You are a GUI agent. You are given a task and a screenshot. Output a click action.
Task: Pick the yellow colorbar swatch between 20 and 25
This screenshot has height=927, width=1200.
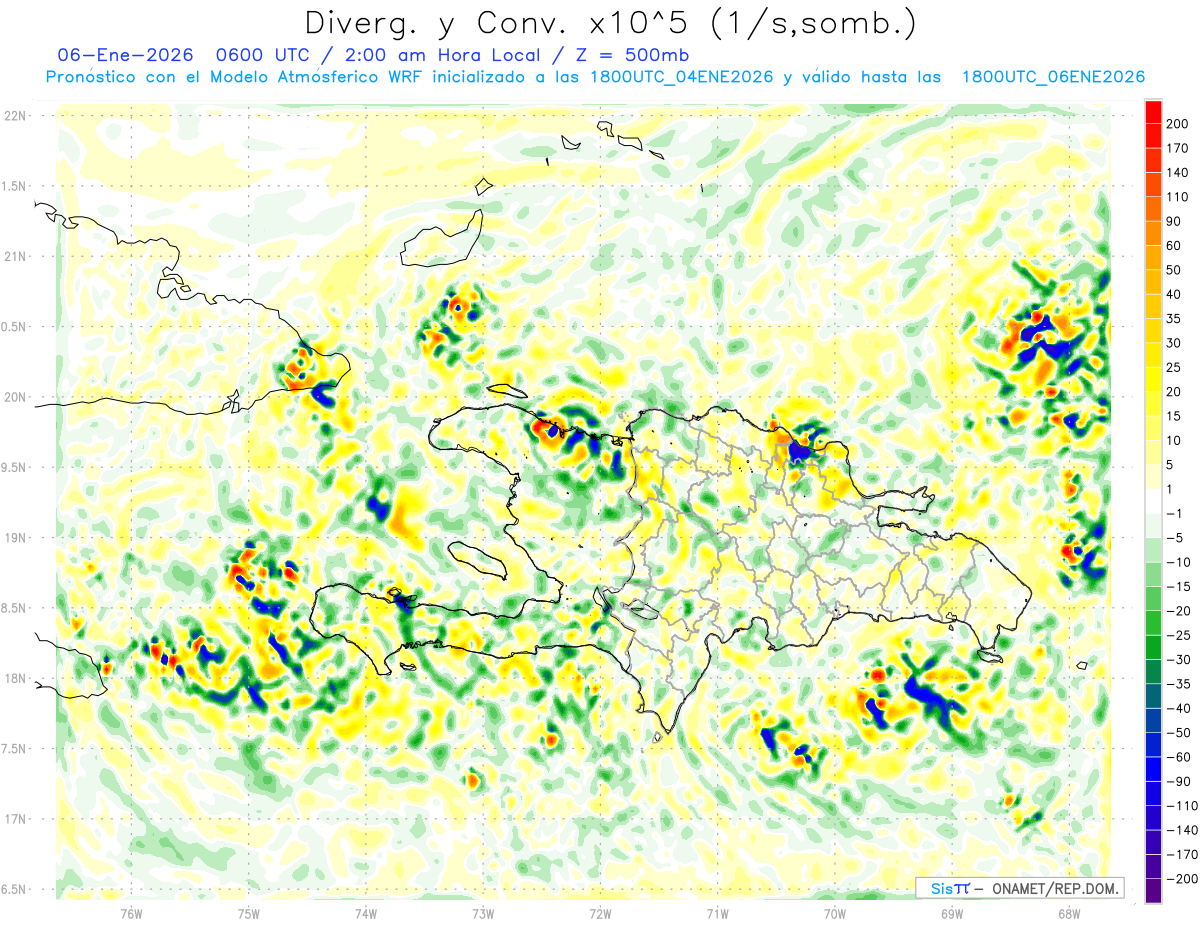pos(1153,380)
